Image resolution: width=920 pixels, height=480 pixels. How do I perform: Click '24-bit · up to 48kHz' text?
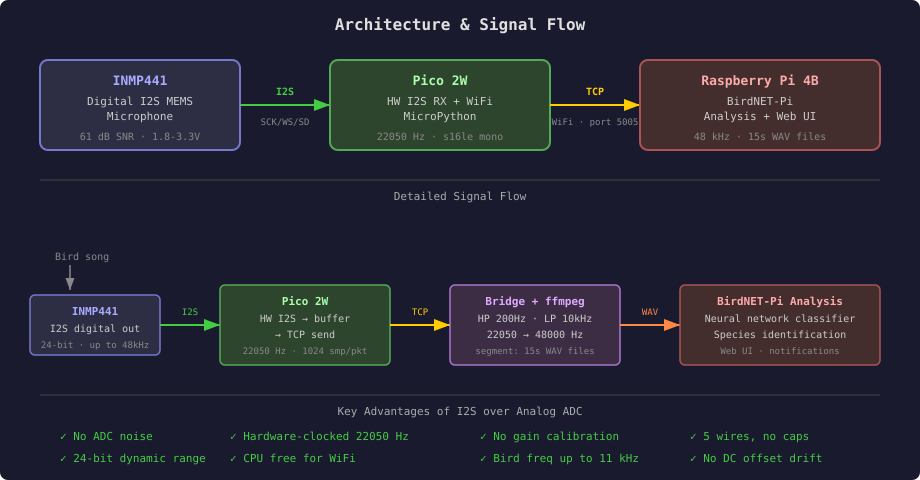(94, 345)
